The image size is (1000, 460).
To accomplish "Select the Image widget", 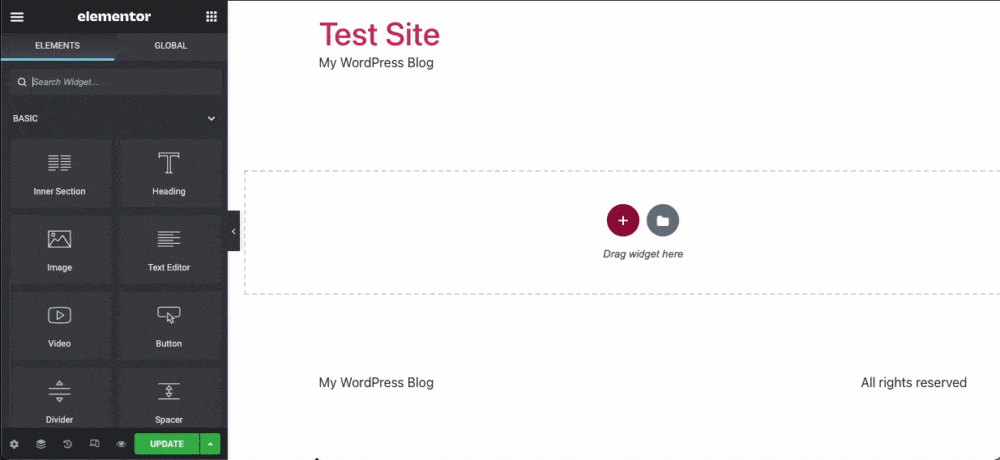I will pyautogui.click(x=59, y=250).
